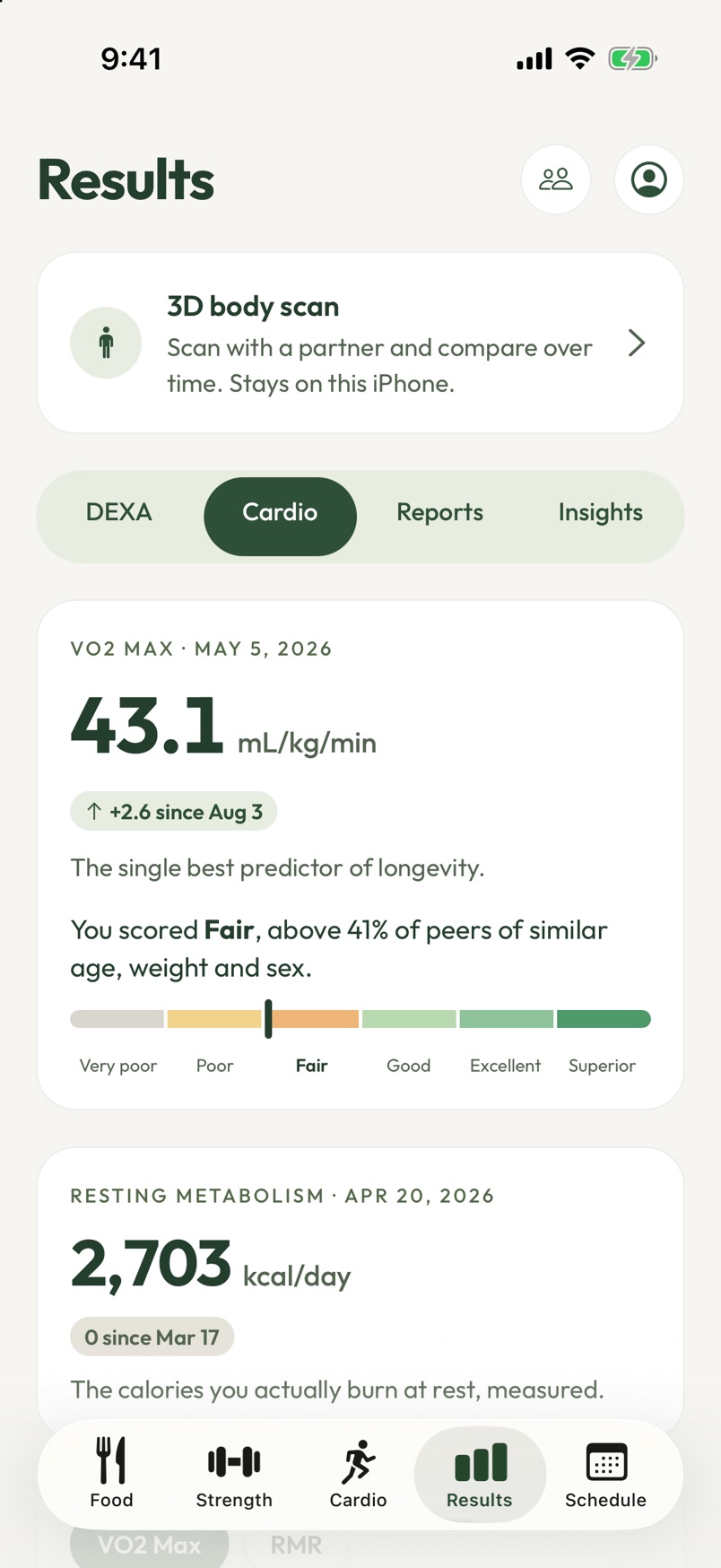
Task: Open the profile account icon
Action: coord(649,179)
